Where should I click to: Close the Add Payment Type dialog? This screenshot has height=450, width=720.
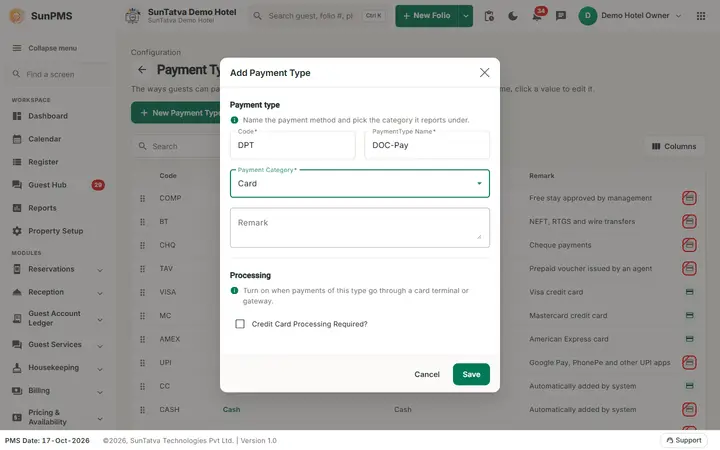pos(484,73)
